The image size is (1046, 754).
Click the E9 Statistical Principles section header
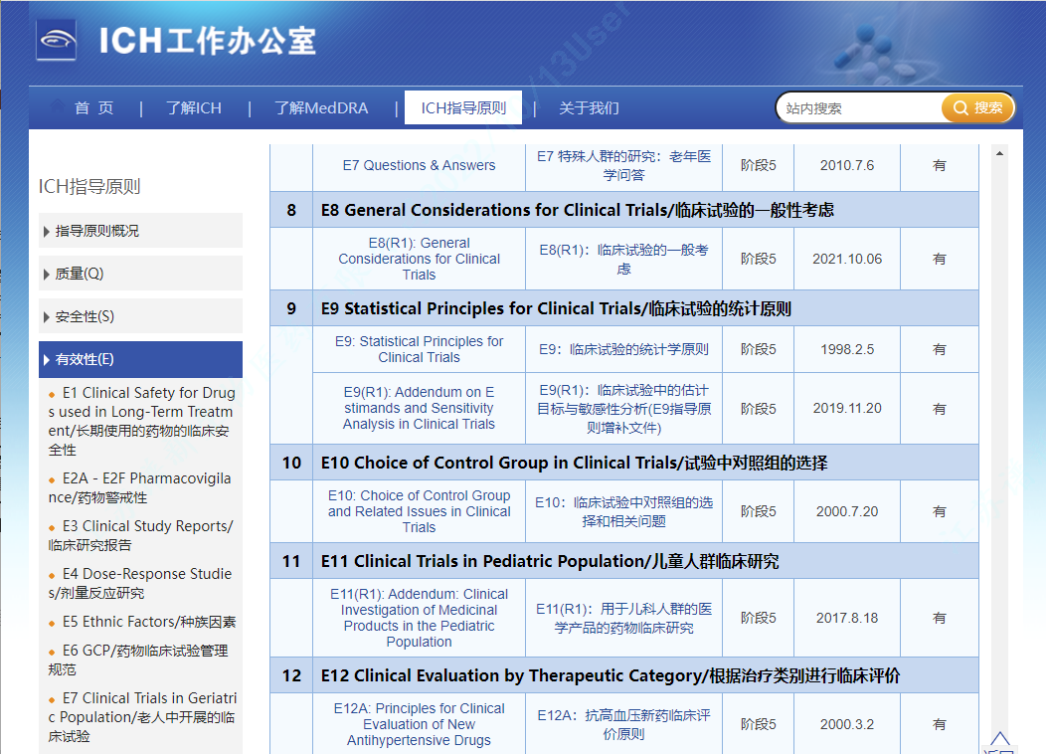[x=556, y=309]
